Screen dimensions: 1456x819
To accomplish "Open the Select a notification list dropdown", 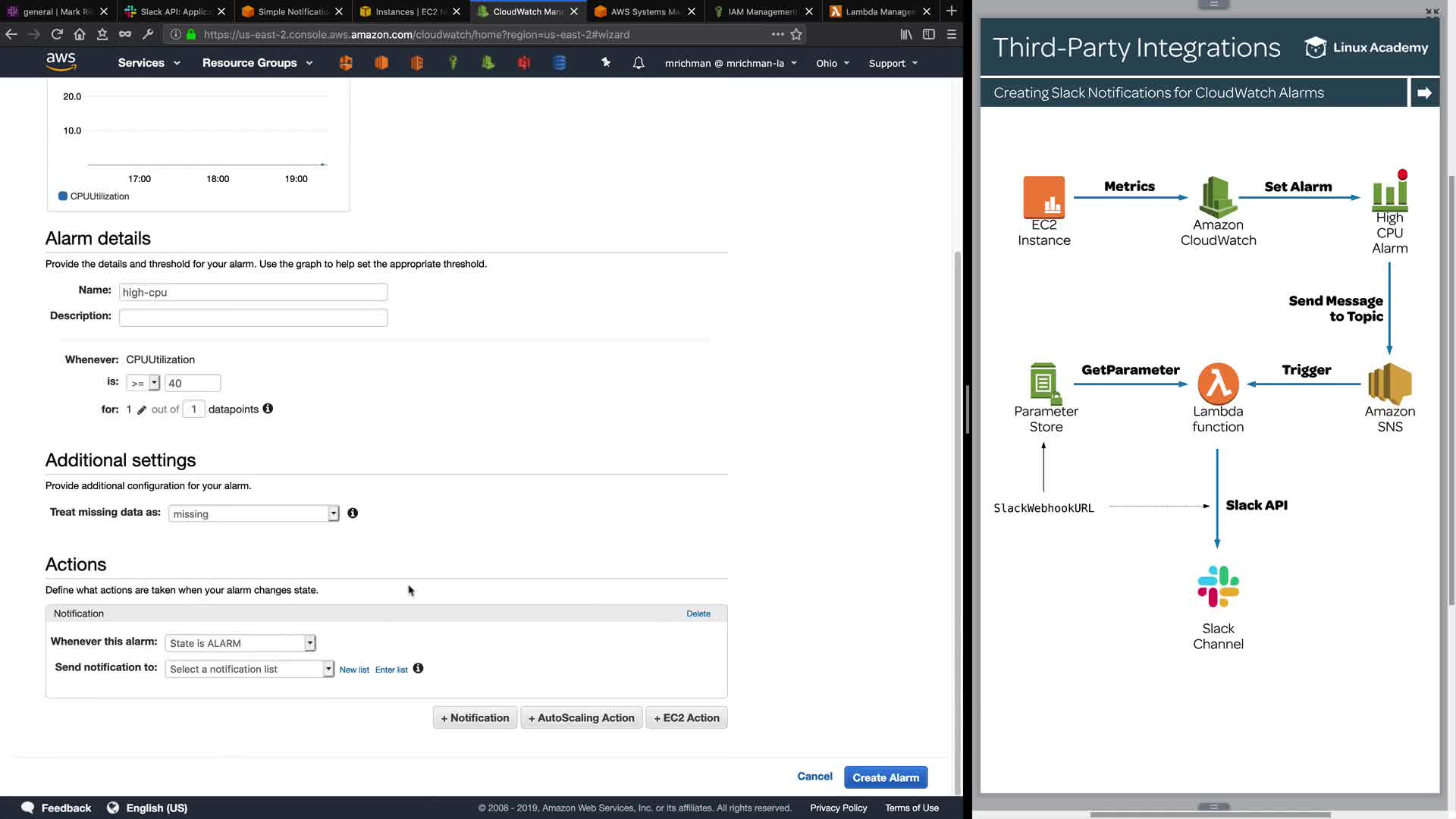I will [x=249, y=669].
